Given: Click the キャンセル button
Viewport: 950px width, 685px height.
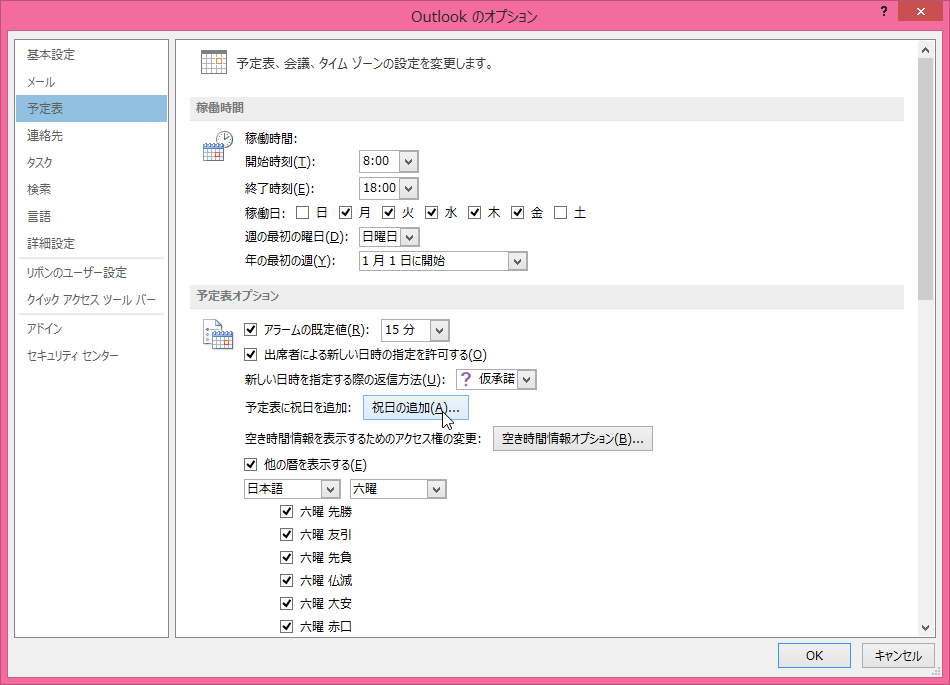Looking at the screenshot, I should tap(898, 655).
